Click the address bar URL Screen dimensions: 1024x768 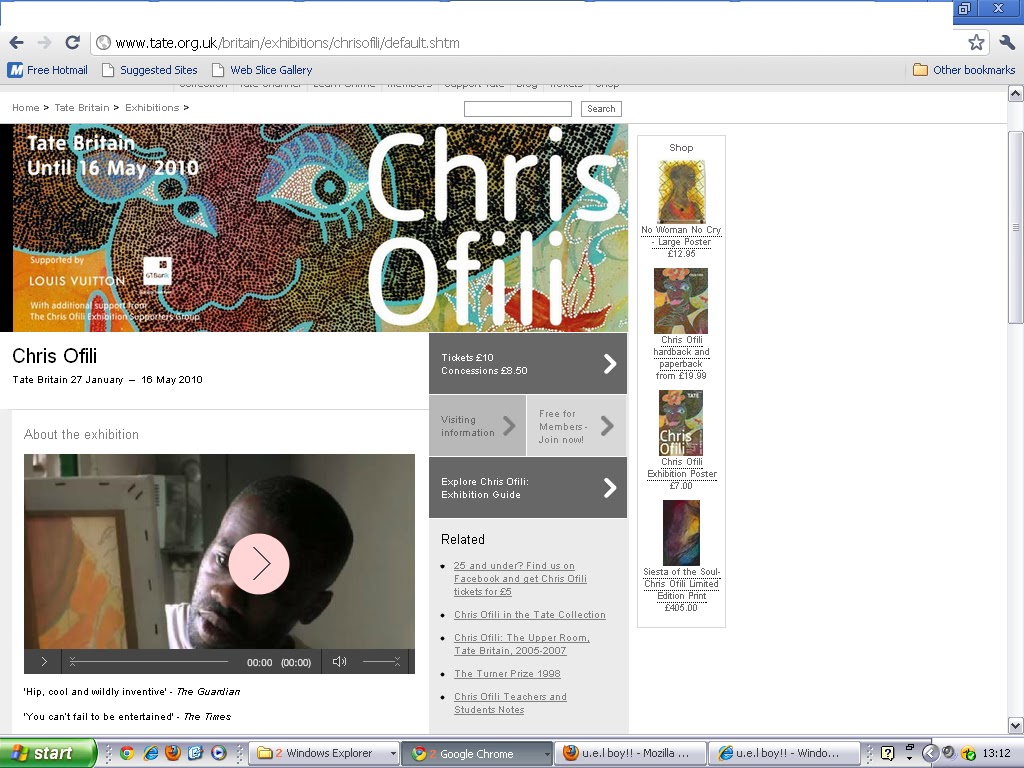[x=287, y=43]
